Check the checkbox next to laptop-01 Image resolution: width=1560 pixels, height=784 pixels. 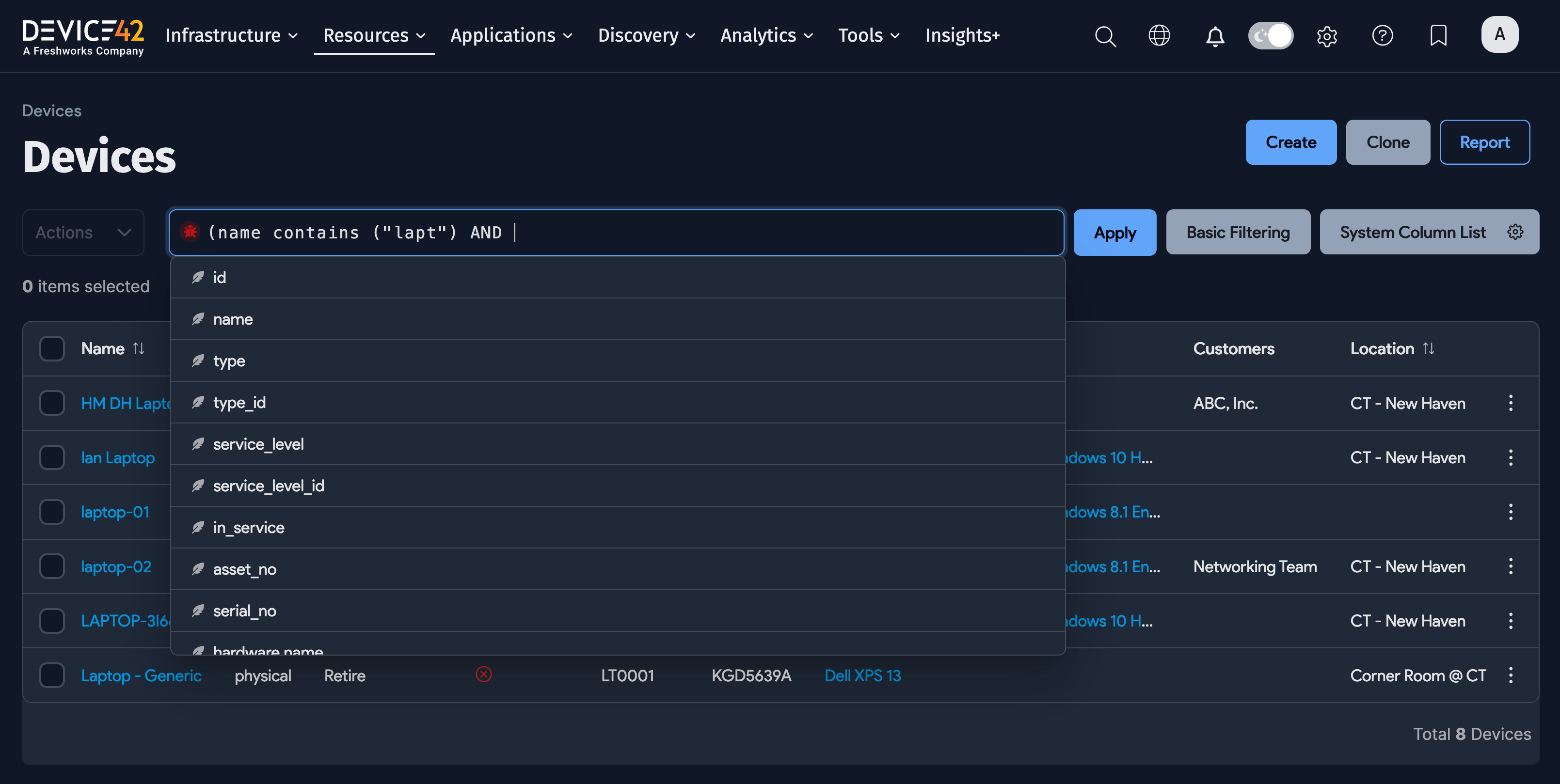[52, 512]
